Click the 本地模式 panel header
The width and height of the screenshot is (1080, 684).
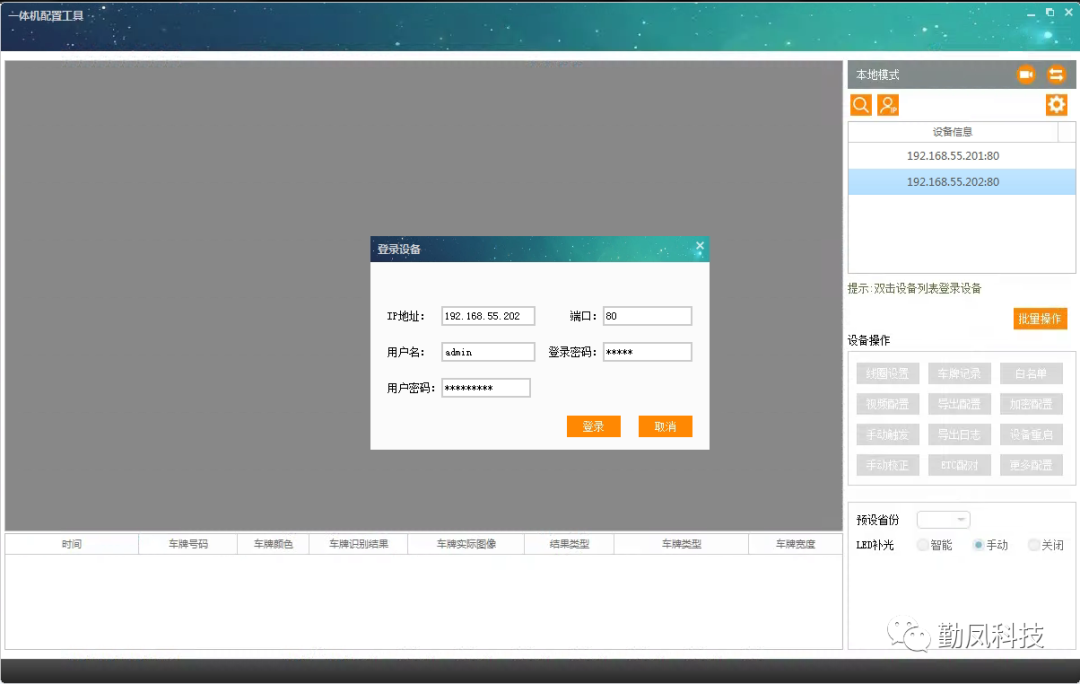(880, 74)
